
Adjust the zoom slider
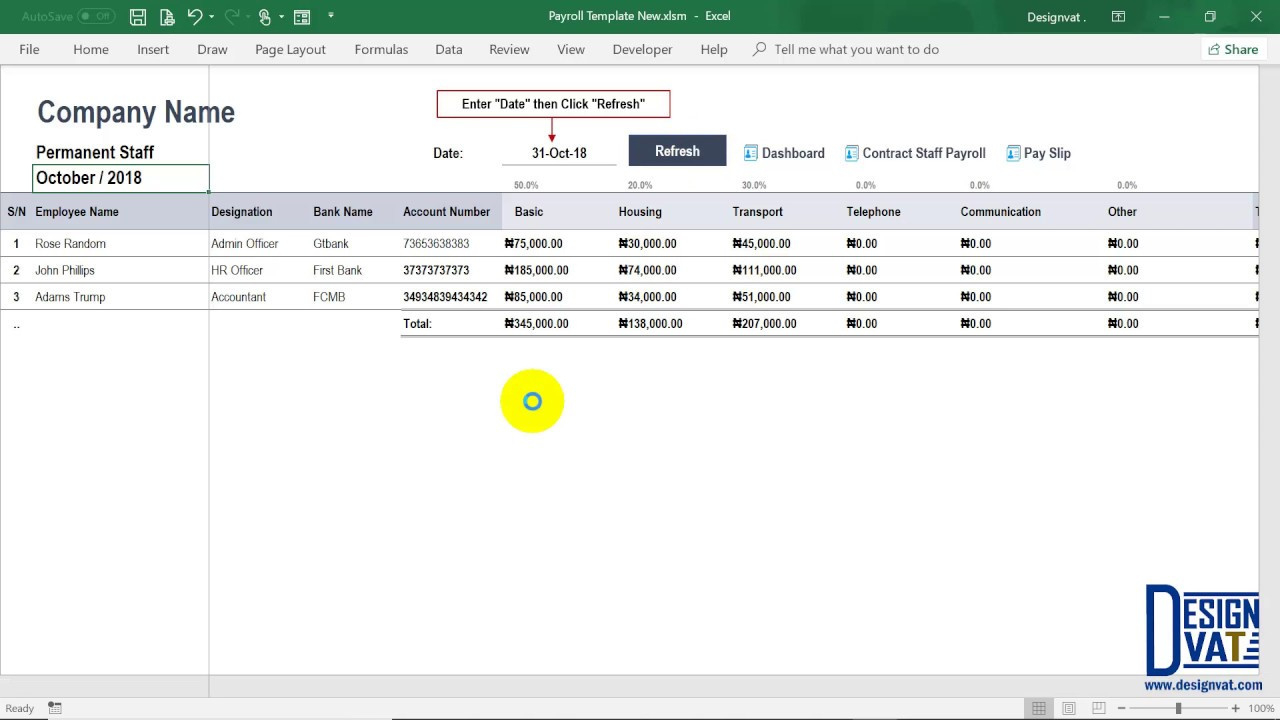point(1177,707)
